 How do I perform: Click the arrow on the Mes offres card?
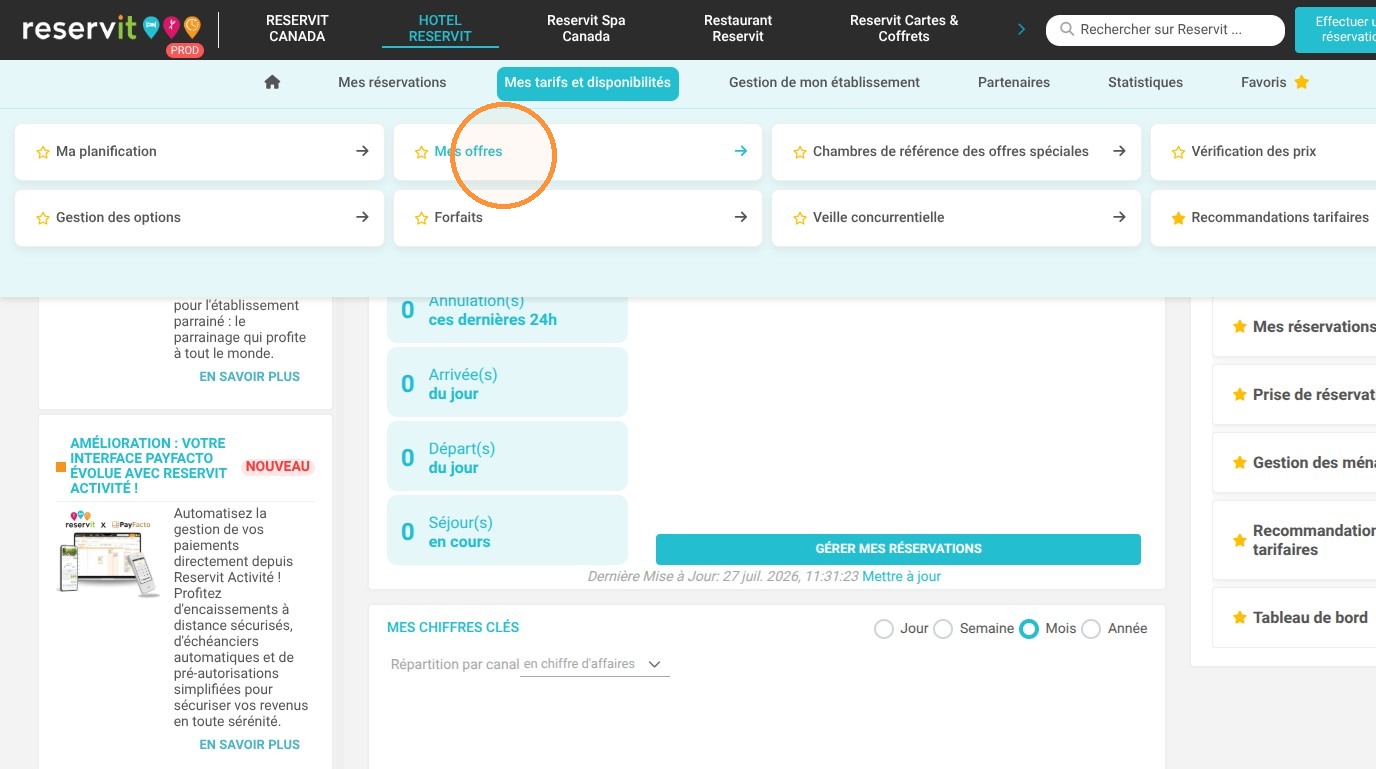click(x=741, y=151)
